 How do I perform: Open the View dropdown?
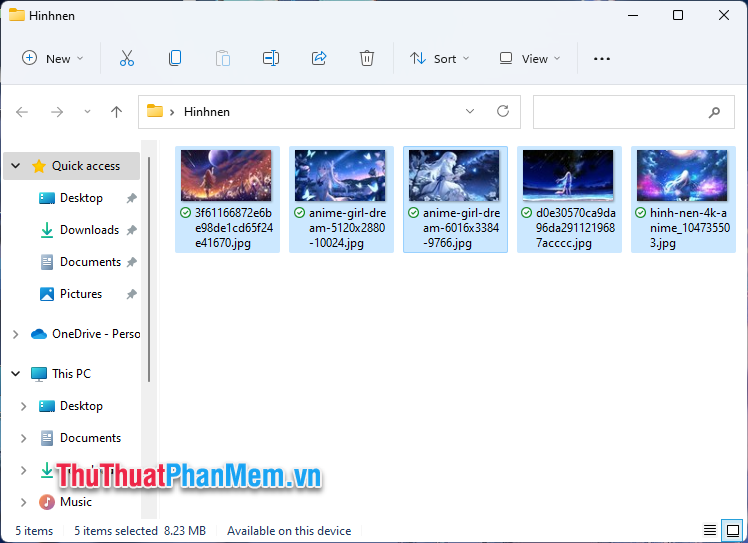pyautogui.click(x=530, y=59)
